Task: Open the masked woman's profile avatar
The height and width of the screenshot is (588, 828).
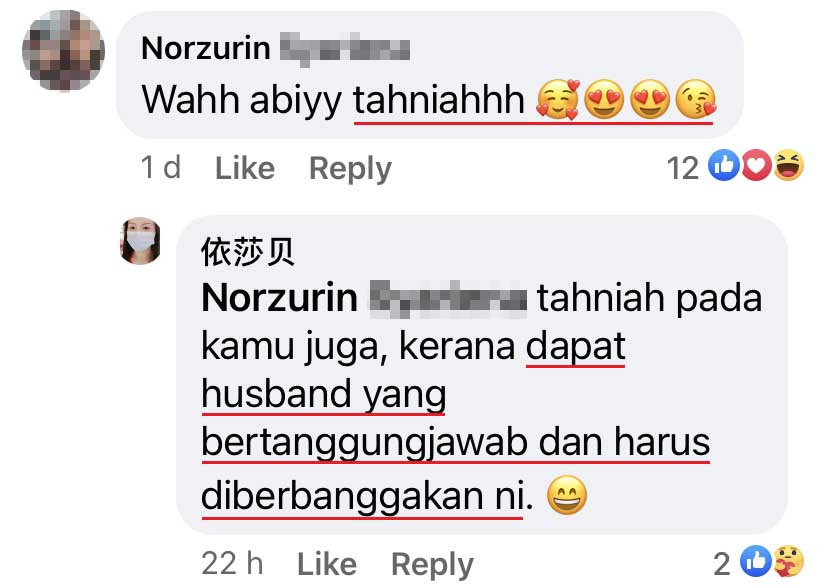Action: pos(140,241)
